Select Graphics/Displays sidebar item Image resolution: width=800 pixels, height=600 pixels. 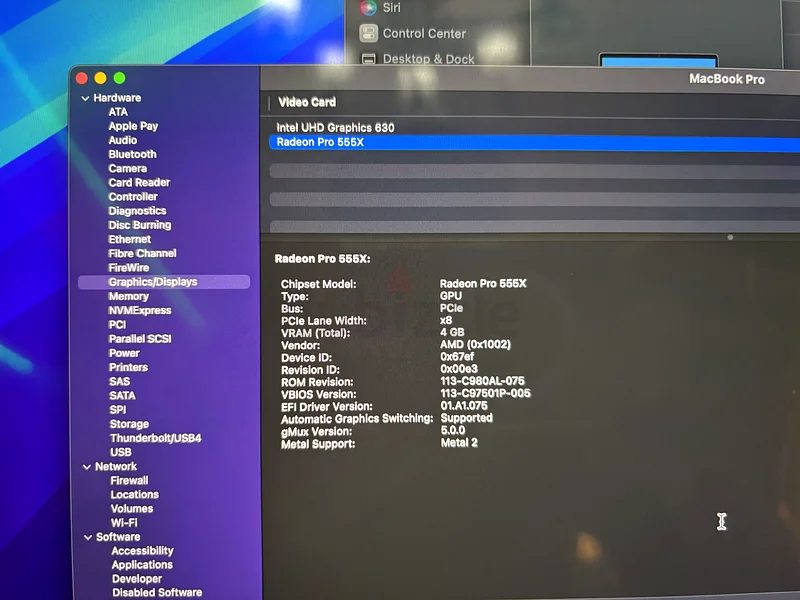point(164,282)
